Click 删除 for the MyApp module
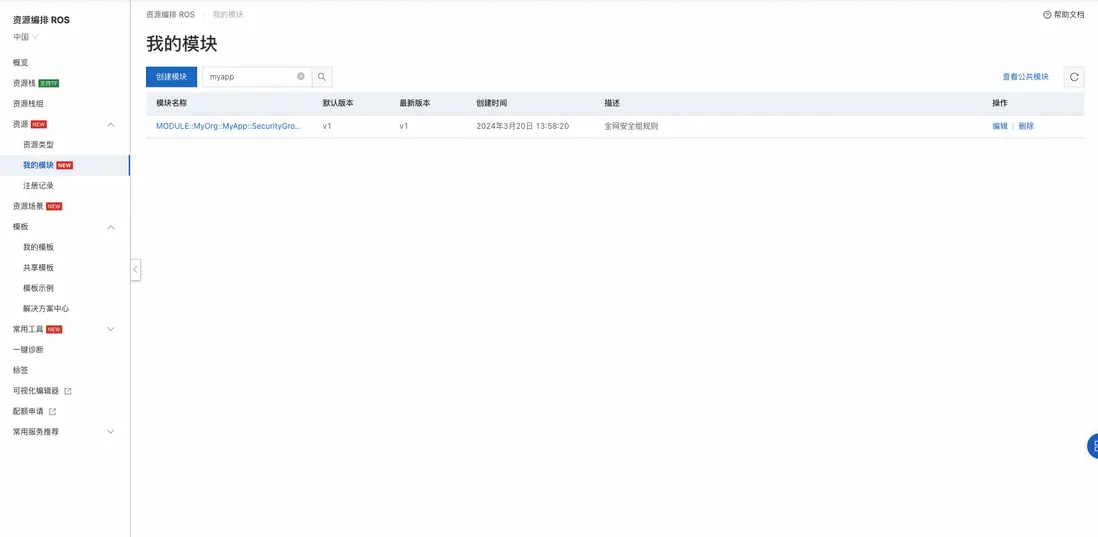Image resolution: width=1098 pixels, height=537 pixels. point(1026,127)
